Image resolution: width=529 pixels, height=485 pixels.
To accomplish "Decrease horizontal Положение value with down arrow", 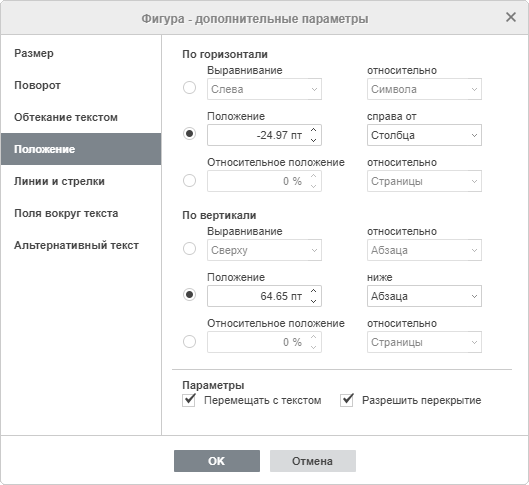I will click(313, 140).
